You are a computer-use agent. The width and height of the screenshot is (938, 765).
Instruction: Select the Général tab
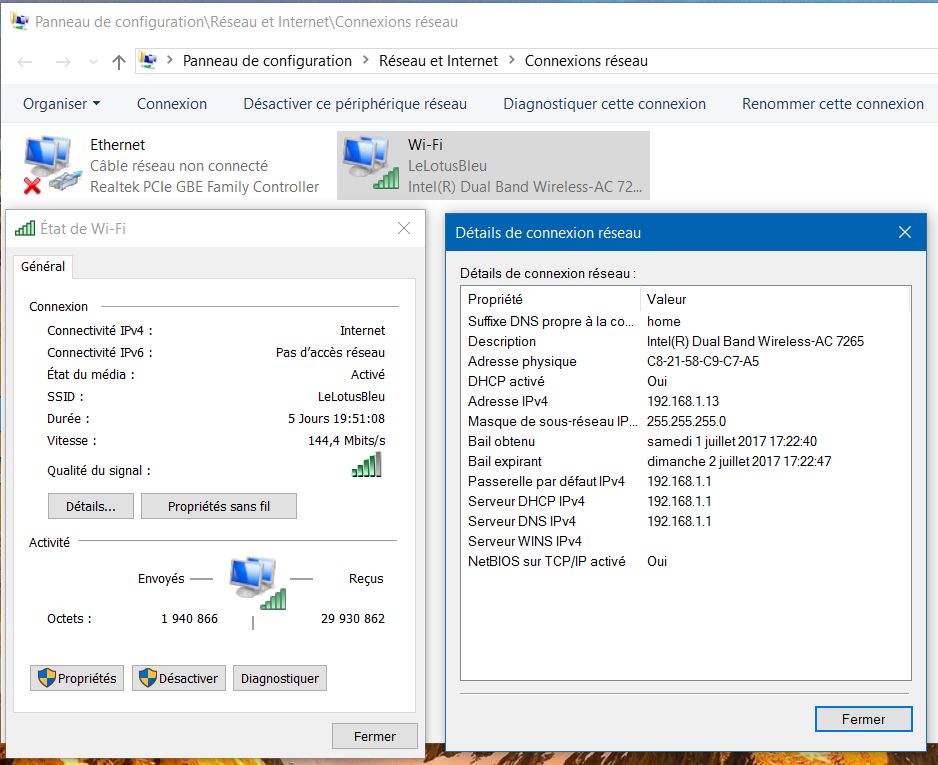click(x=43, y=267)
